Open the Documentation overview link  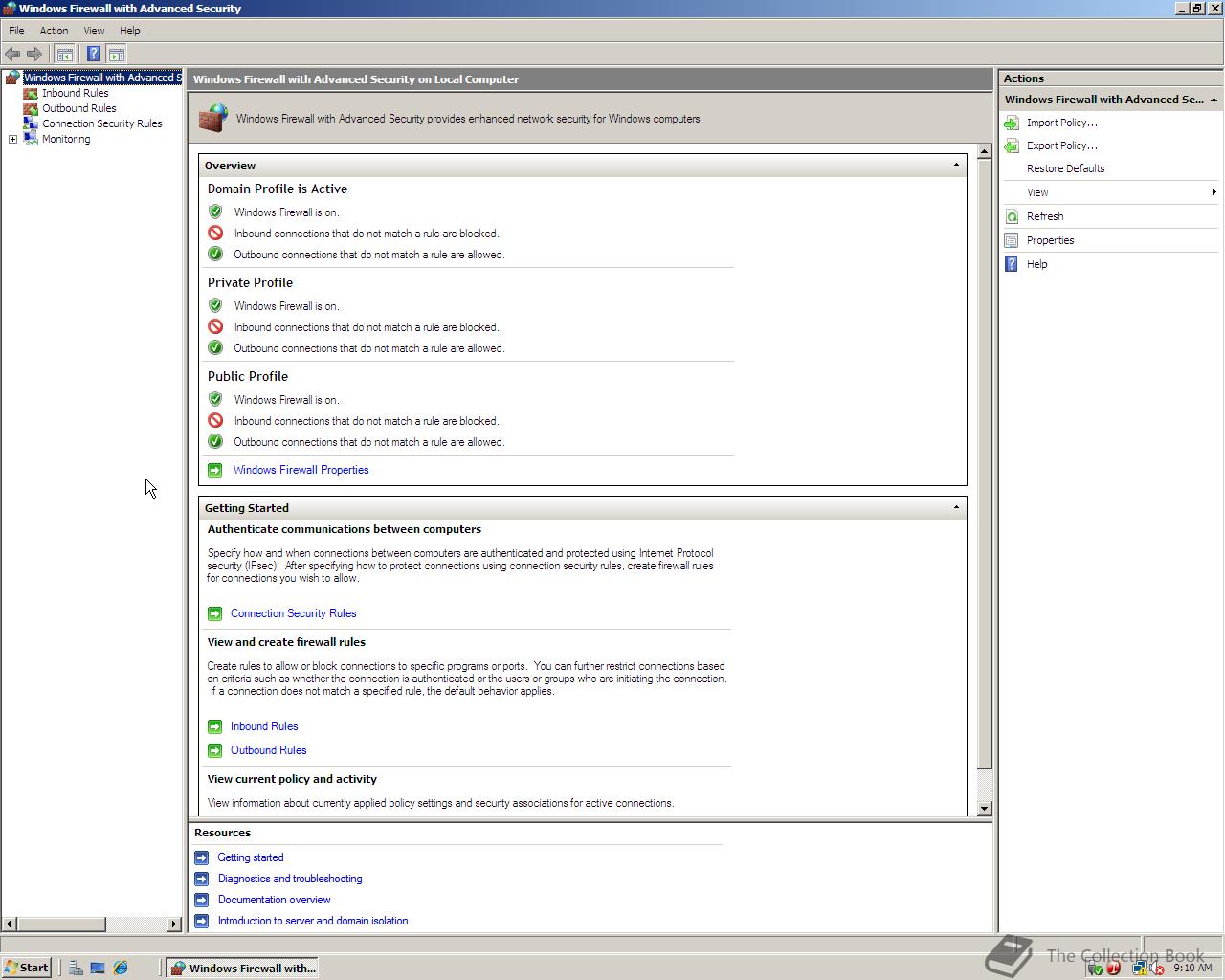coord(274,900)
